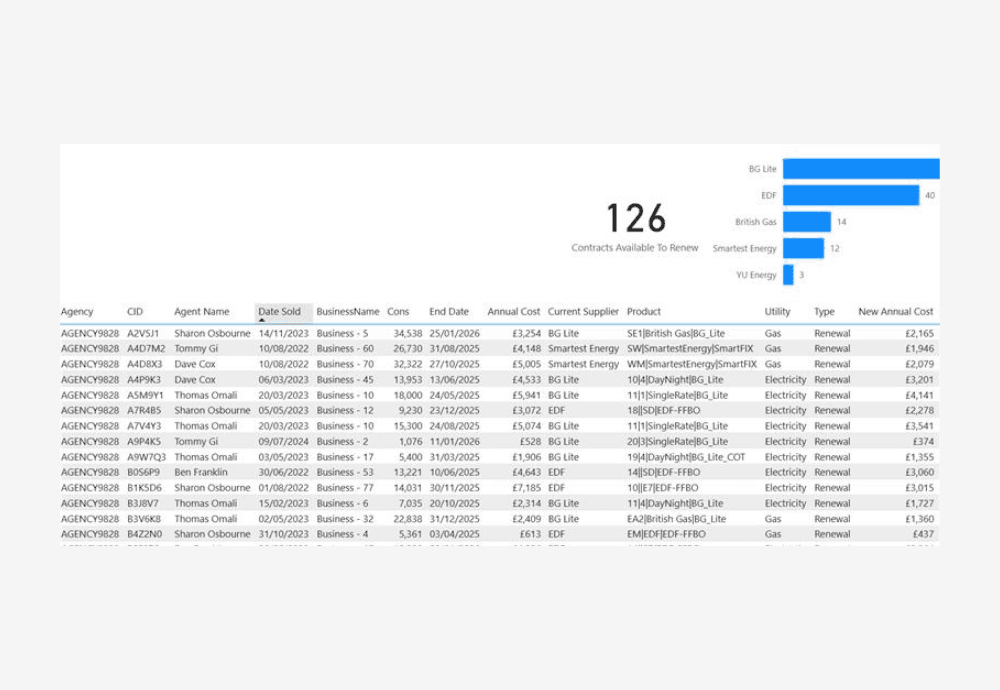
Task: Sort table by the Agency column header
Action: coord(77,312)
